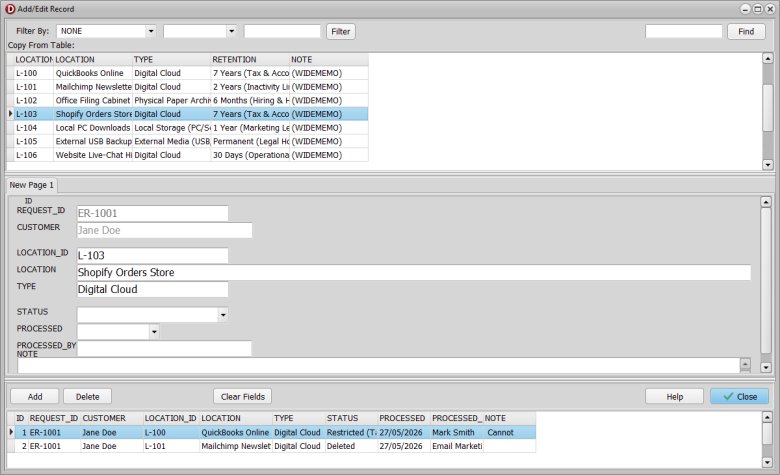Screen dimensions: 780x475
Task: Click the PROCESSED_BY text field
Action: click(164, 349)
